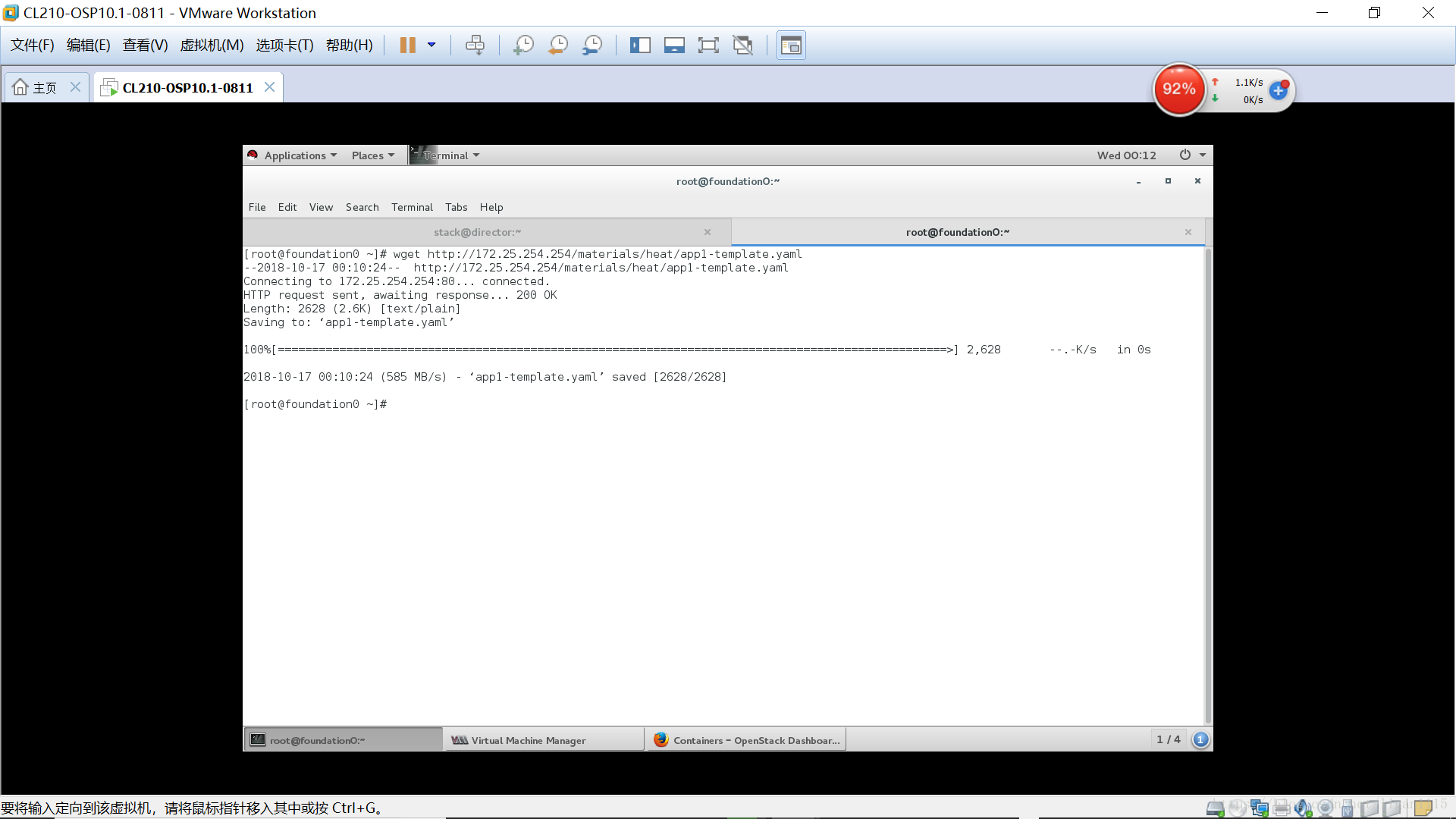Viewport: 1456px width, 819px height.
Task: Switch to stack@director terminal tab
Action: (x=477, y=232)
